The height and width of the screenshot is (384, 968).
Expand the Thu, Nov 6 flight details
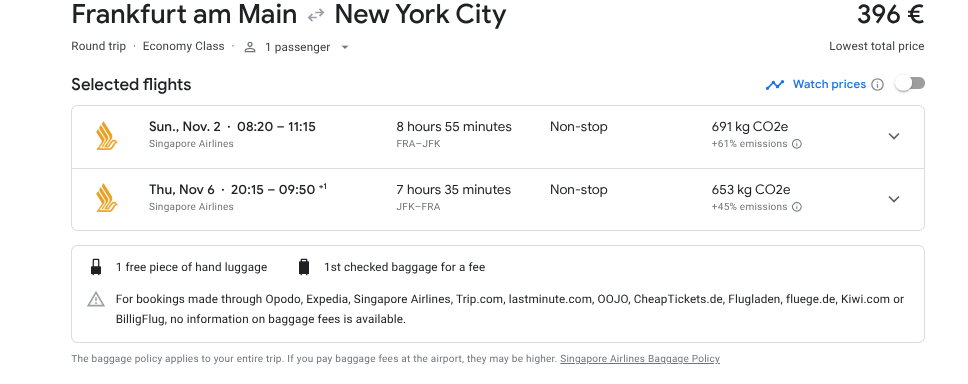894,199
